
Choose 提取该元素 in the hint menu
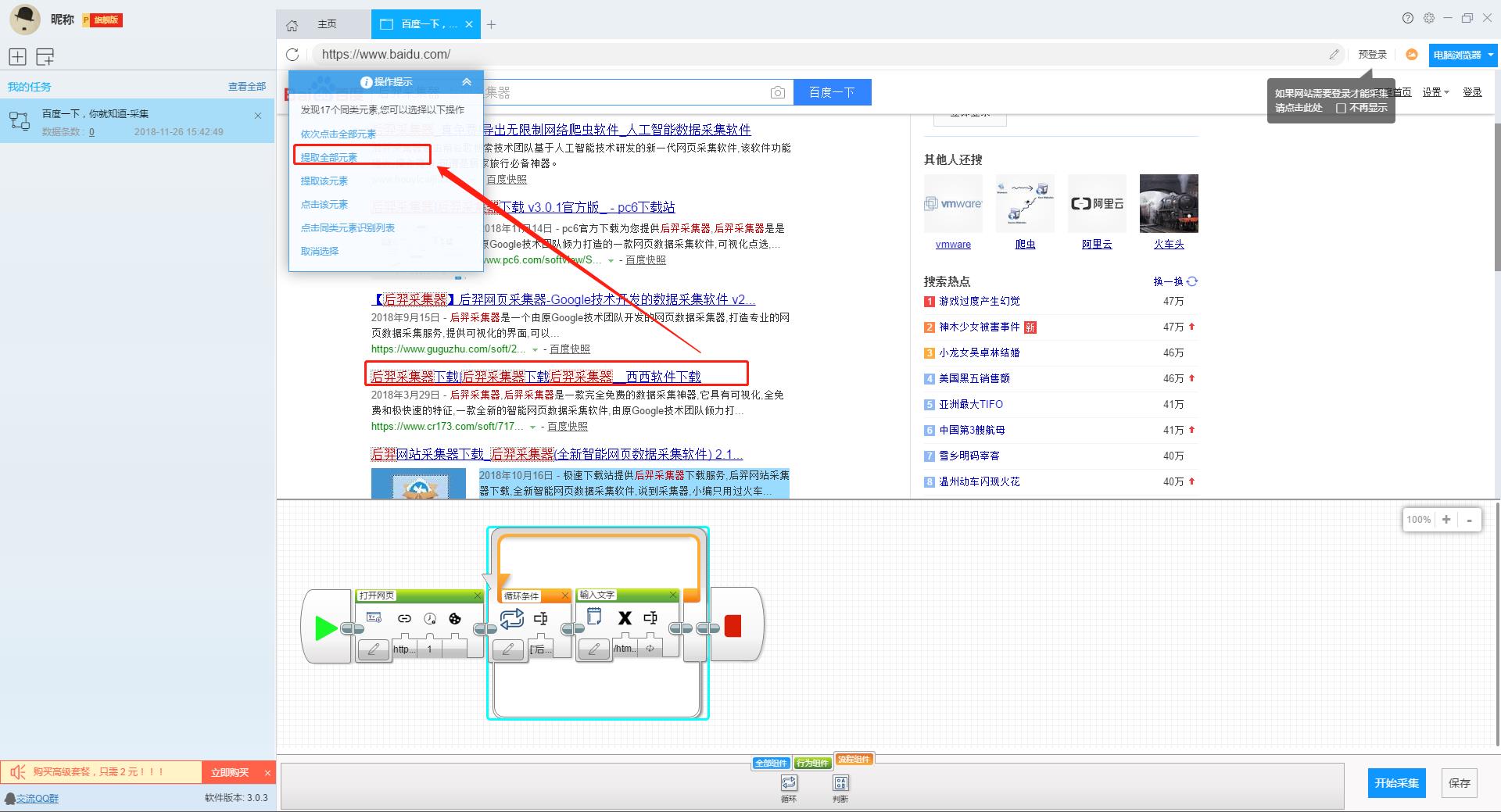(x=324, y=181)
